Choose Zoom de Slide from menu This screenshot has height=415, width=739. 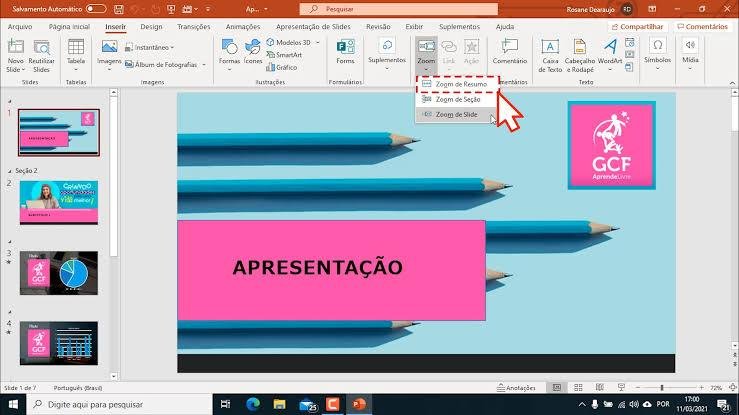tap(456, 114)
